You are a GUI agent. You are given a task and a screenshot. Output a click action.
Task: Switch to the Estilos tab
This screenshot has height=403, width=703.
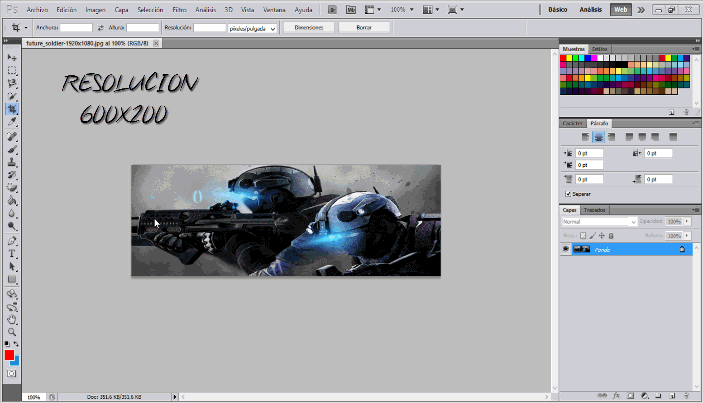tap(599, 49)
